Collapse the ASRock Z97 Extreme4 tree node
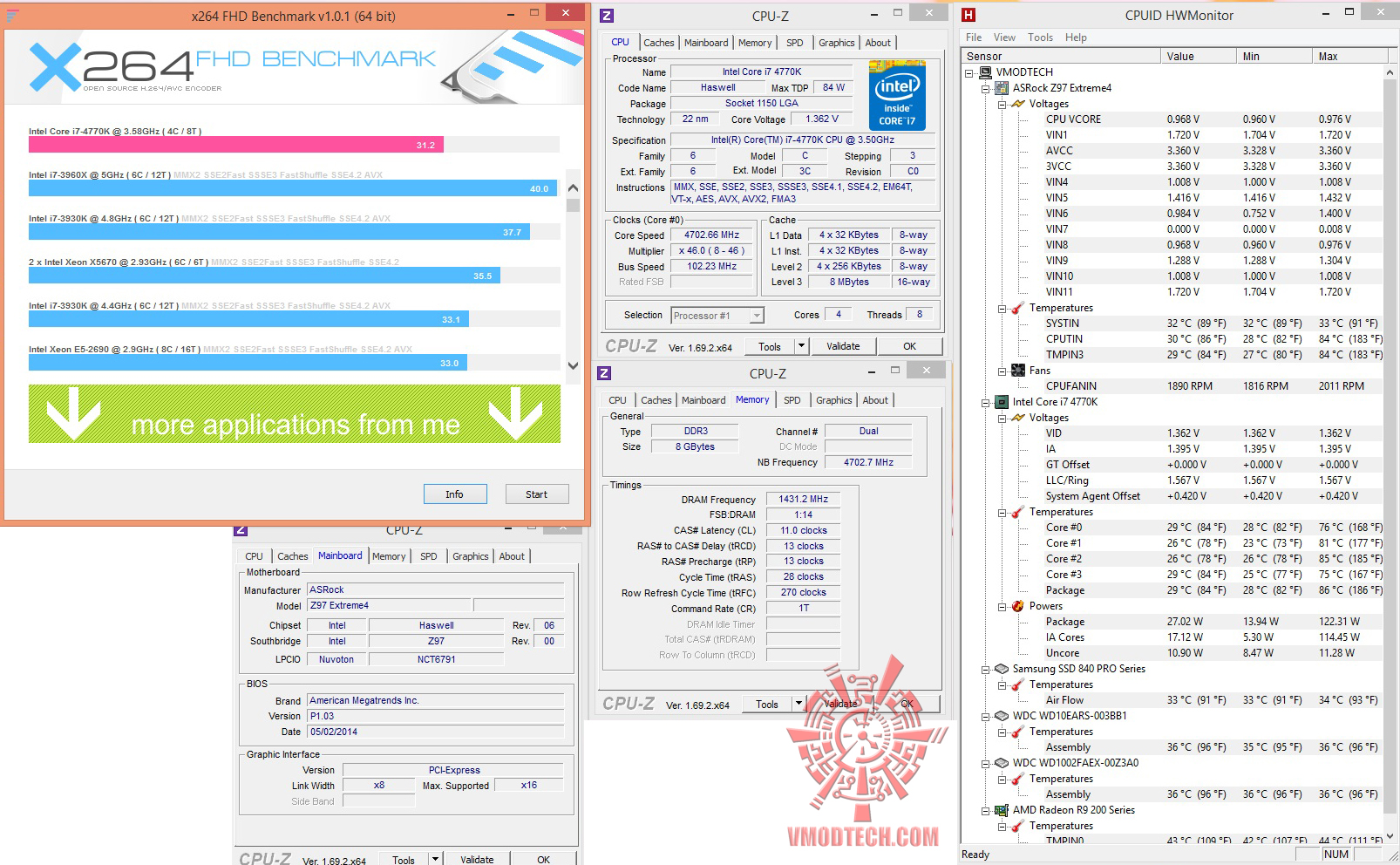The image size is (1400, 865). (986, 88)
